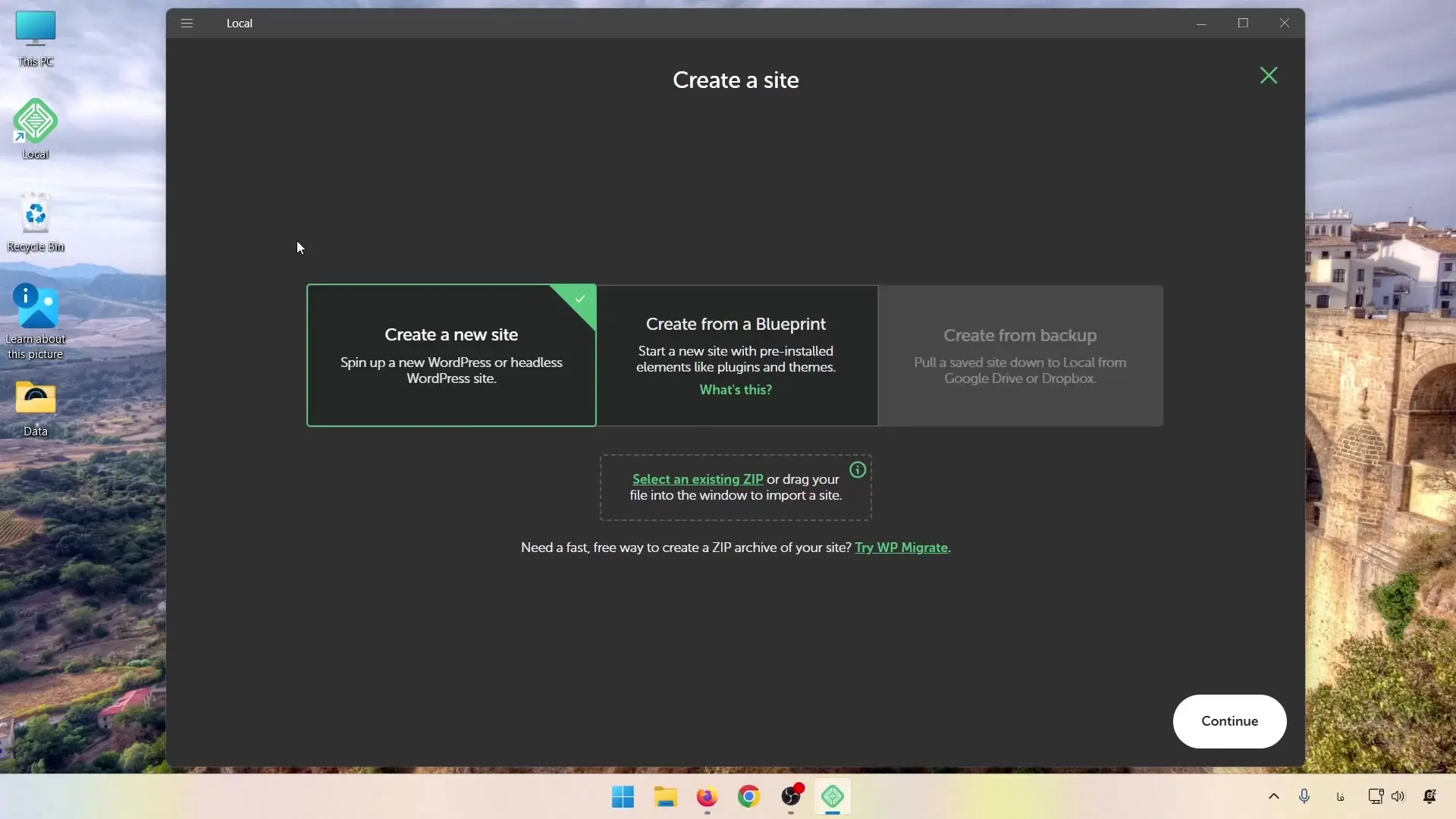Click the selected checkmark on new site card
The image size is (1456, 819).
[x=580, y=299]
